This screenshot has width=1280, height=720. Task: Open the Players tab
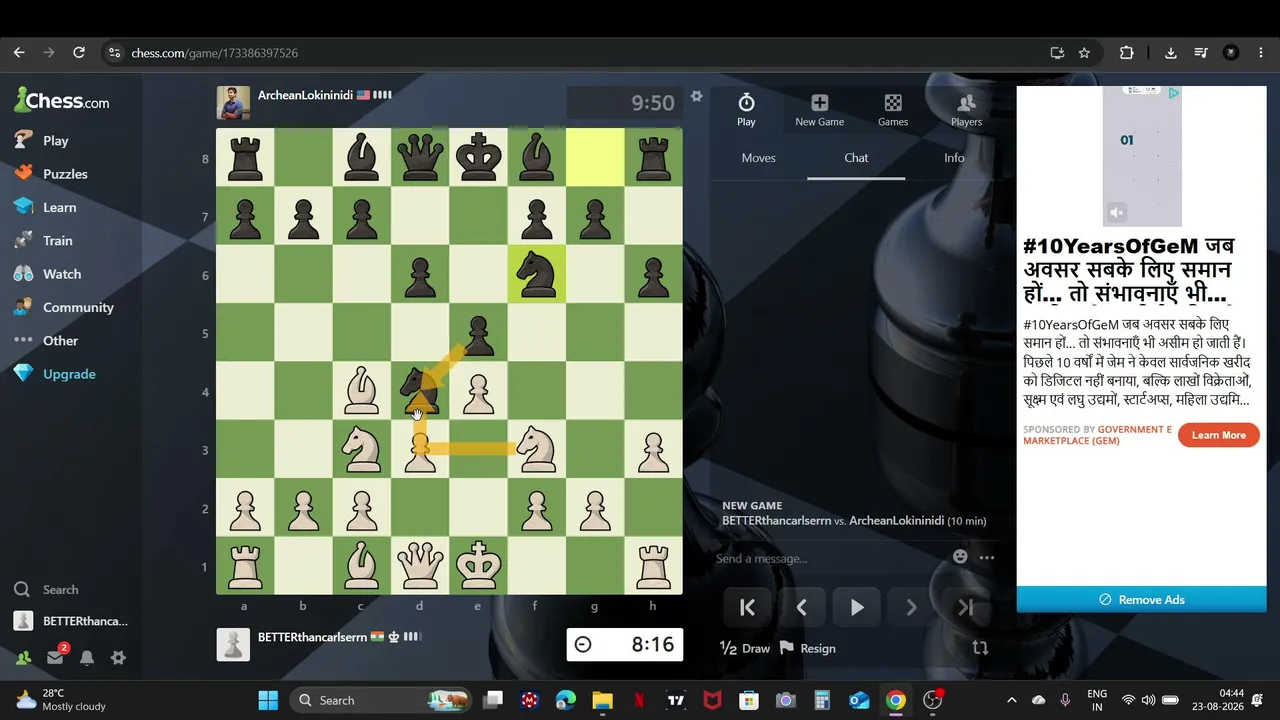966,109
